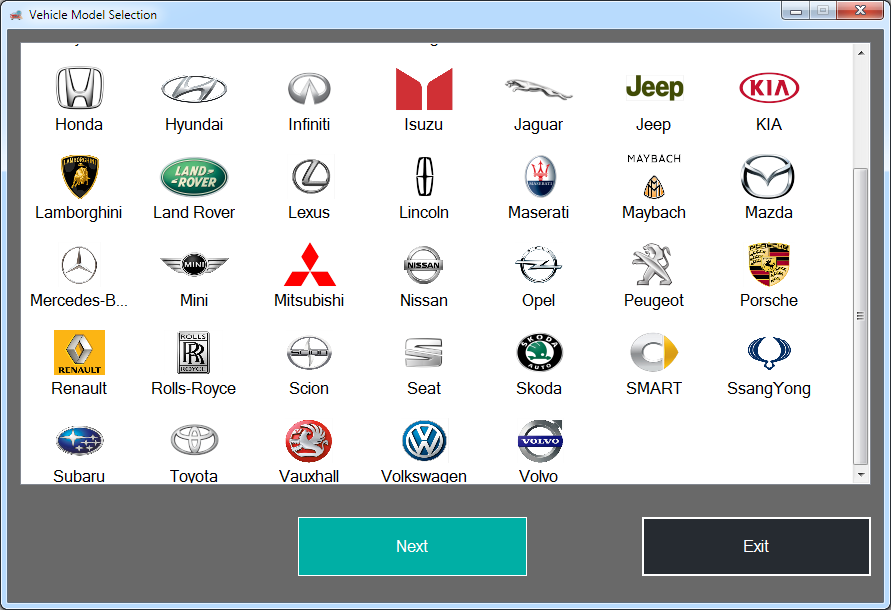Click the scrollbar up arrow
Viewport: 891px width, 610px height.
861,53
